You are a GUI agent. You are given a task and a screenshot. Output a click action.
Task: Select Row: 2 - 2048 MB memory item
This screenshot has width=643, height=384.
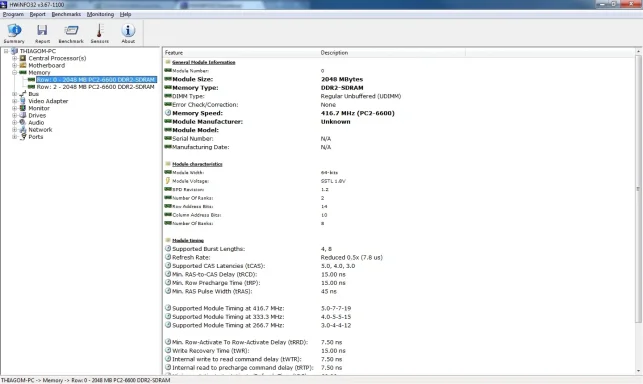pos(96,87)
